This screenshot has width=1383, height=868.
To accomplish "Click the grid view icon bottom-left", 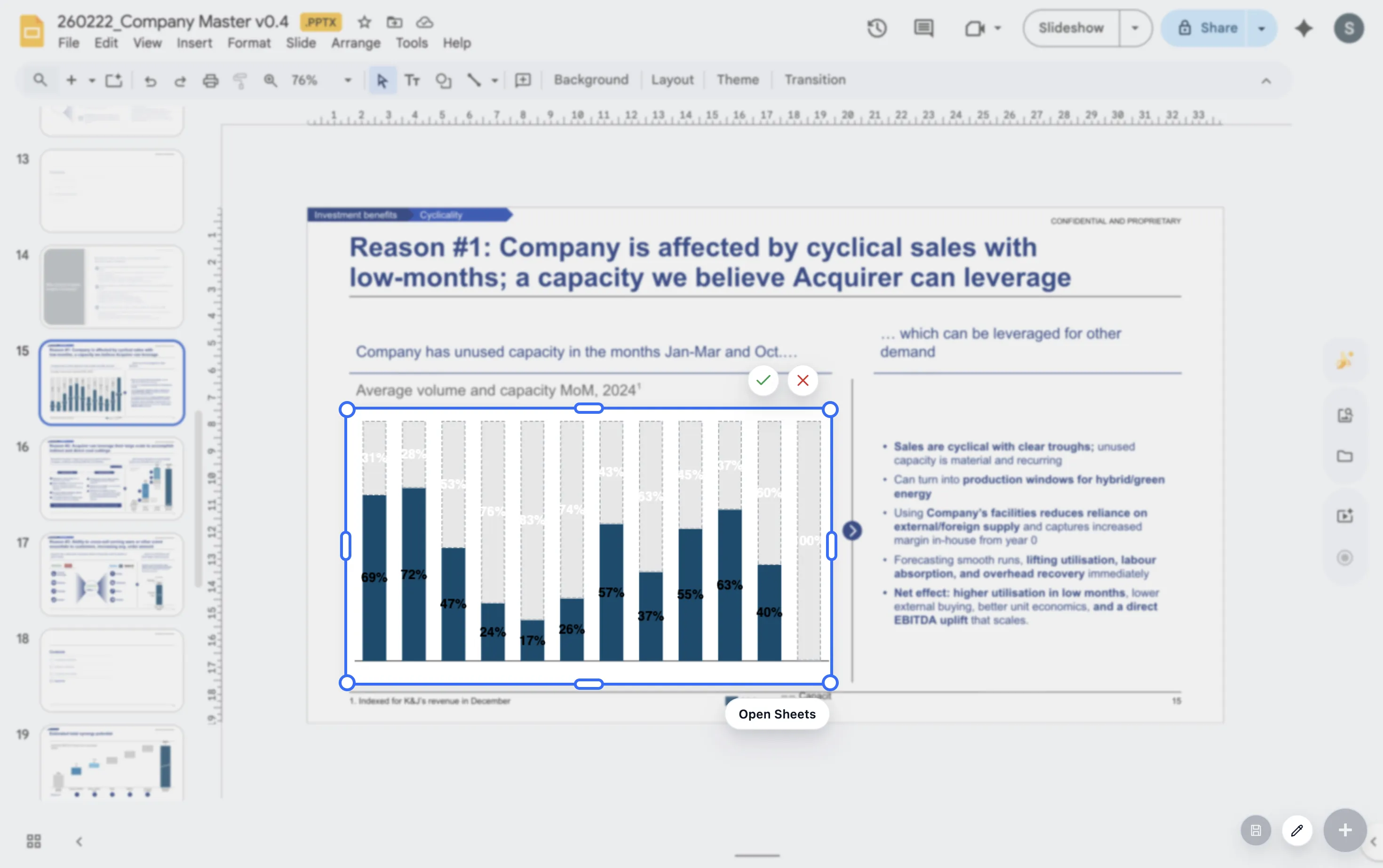I will [x=33, y=840].
